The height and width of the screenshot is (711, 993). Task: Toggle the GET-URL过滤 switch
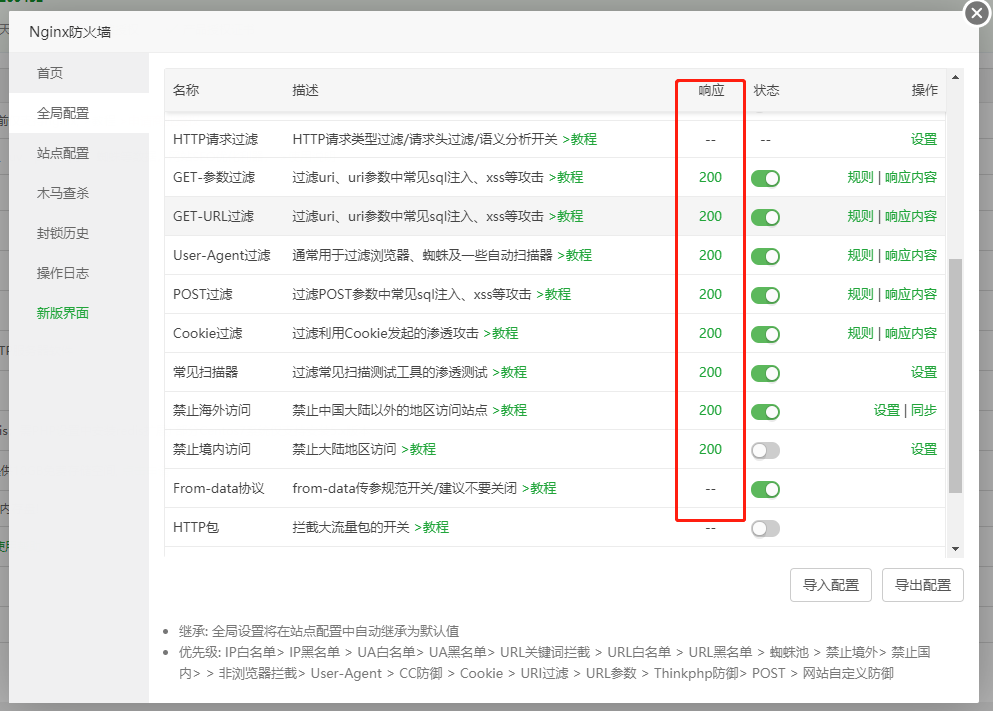point(765,217)
